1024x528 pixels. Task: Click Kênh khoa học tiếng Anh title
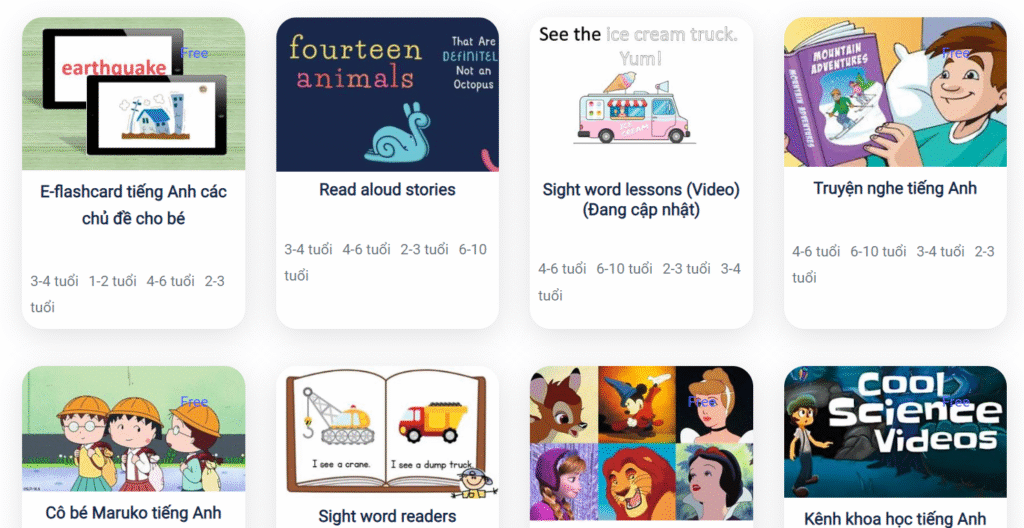click(895, 520)
